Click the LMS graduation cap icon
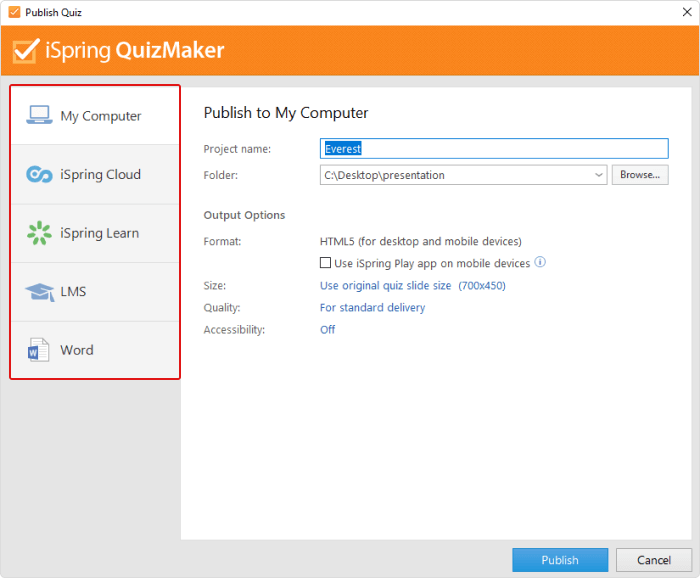 point(40,292)
